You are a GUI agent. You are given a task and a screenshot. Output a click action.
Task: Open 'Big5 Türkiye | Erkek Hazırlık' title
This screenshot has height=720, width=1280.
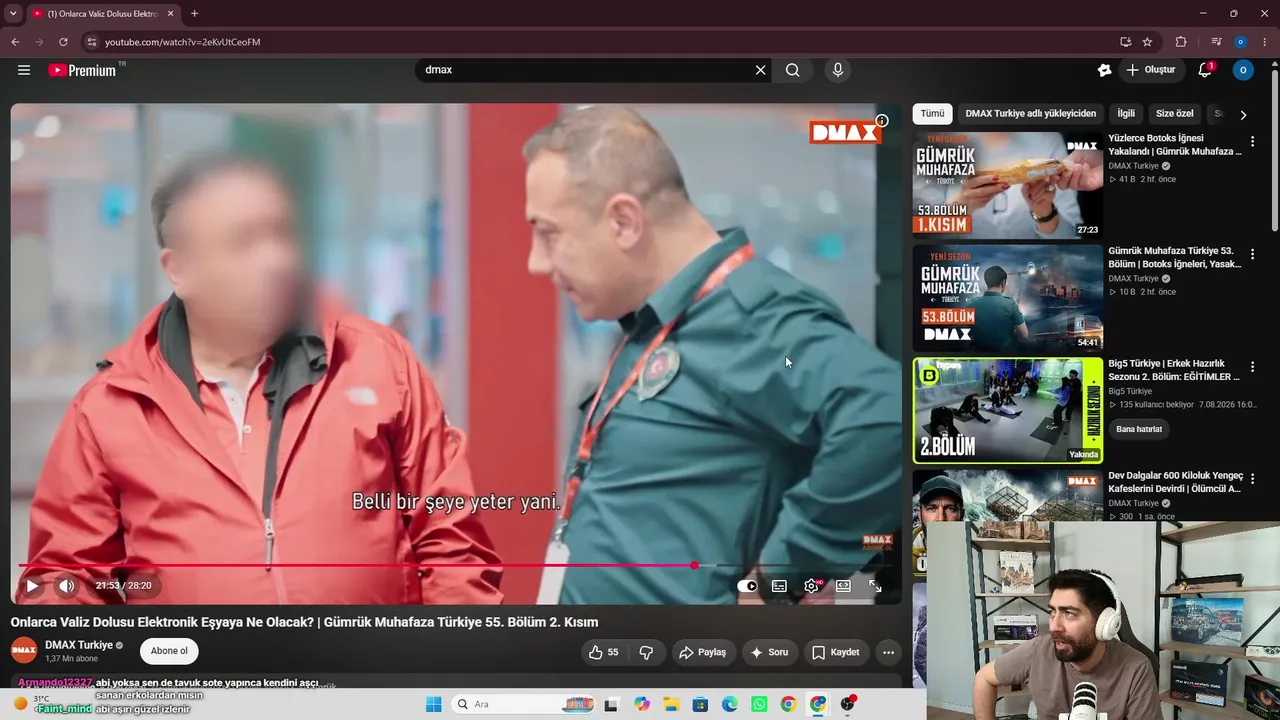pyautogui.click(x=1175, y=370)
